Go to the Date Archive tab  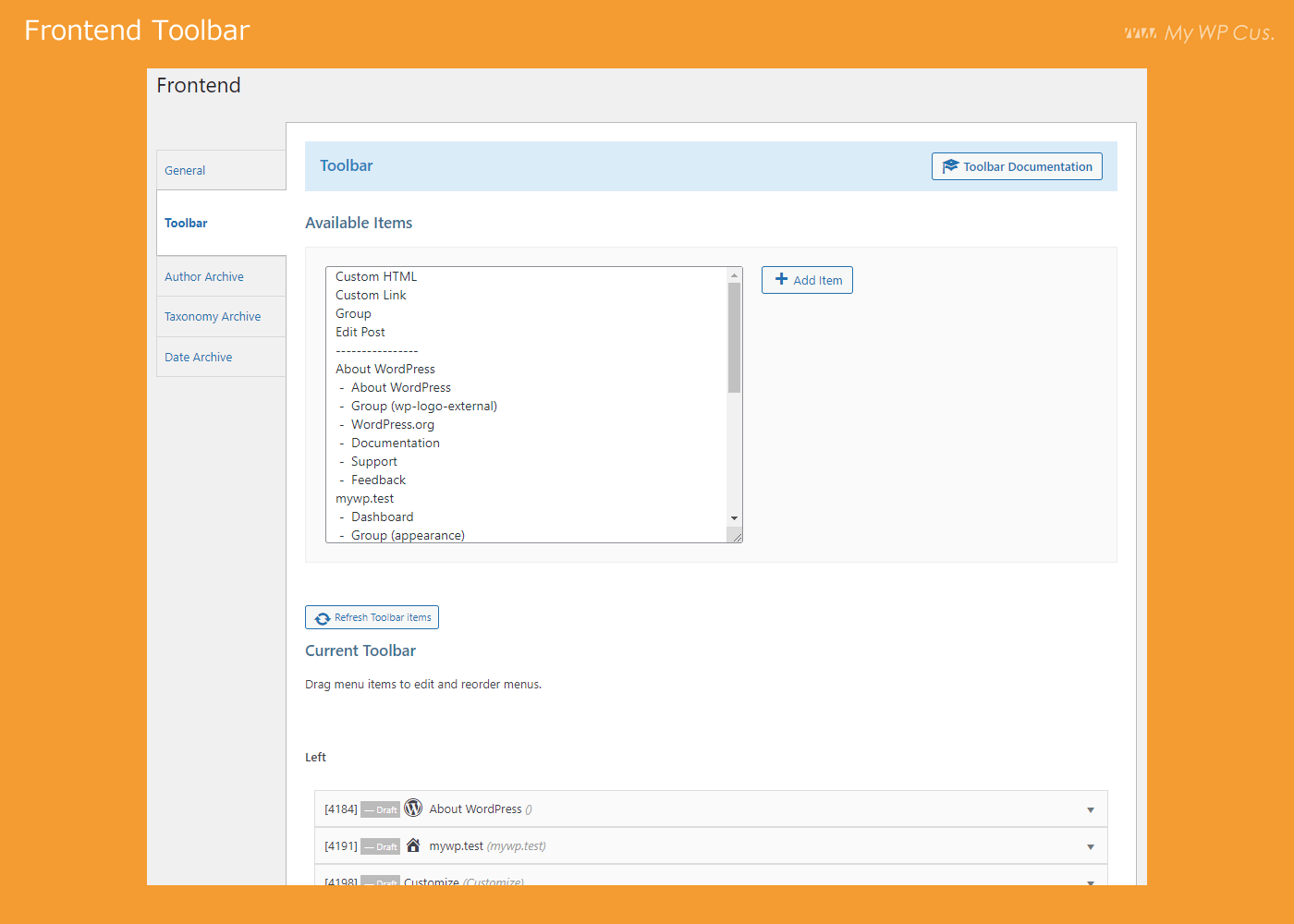pos(221,357)
